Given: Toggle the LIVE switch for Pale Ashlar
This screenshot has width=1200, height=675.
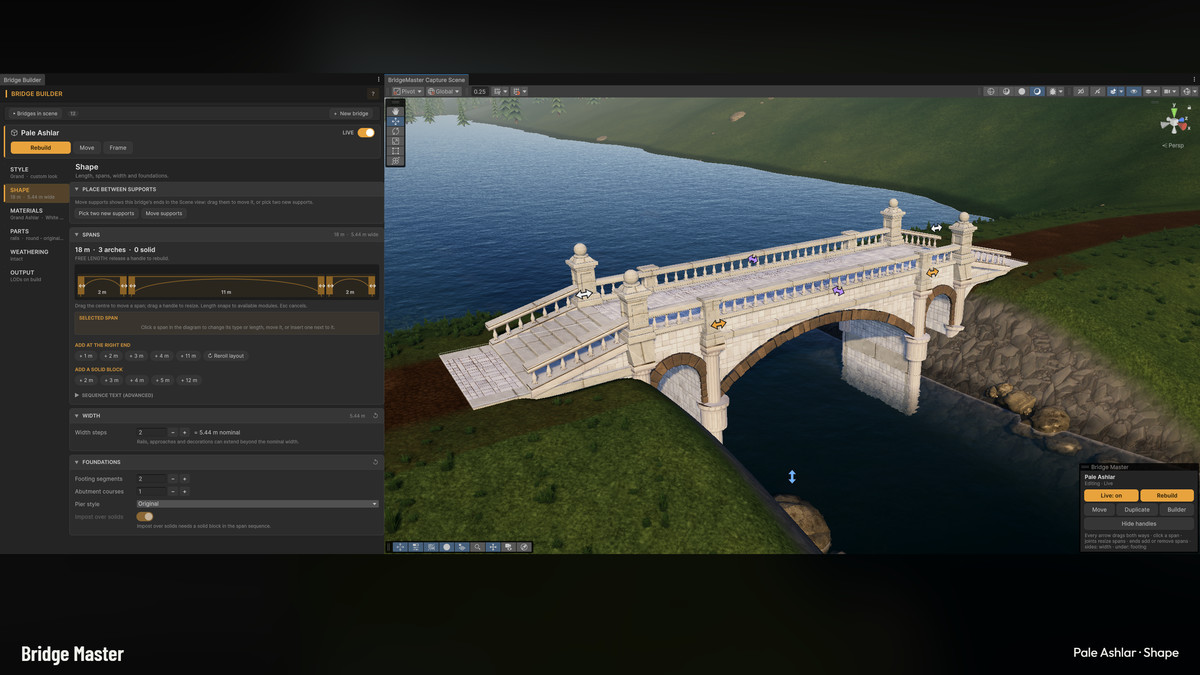Looking at the screenshot, I should (366, 132).
